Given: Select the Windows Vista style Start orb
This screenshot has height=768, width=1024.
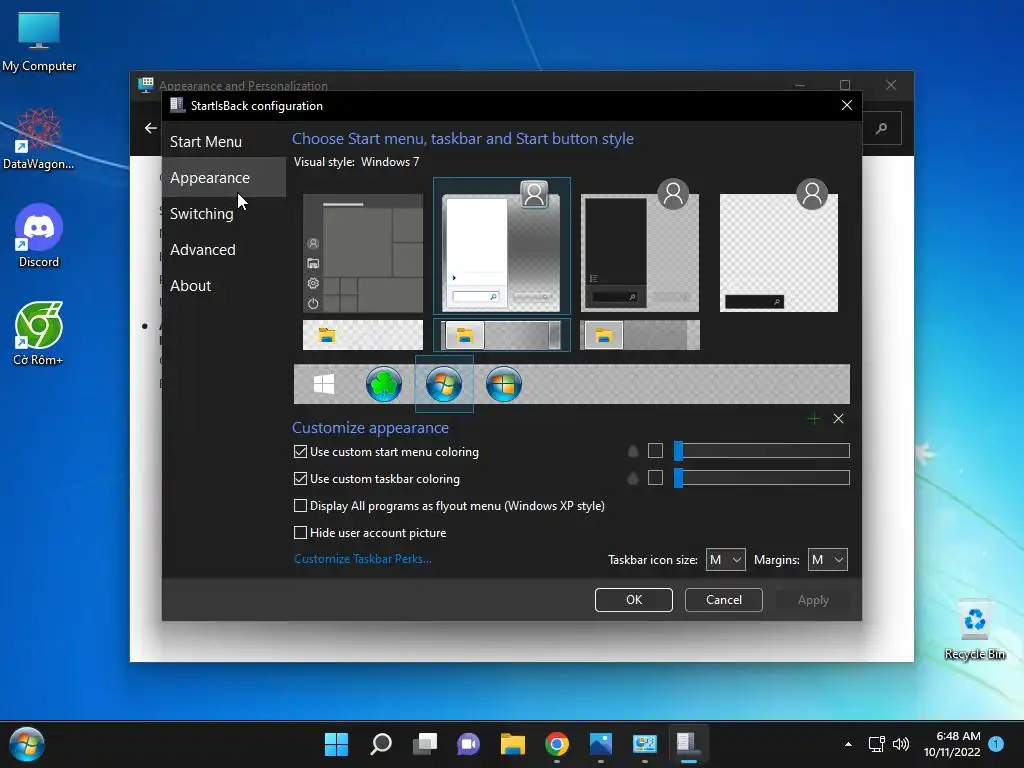Looking at the screenshot, I should [504, 384].
